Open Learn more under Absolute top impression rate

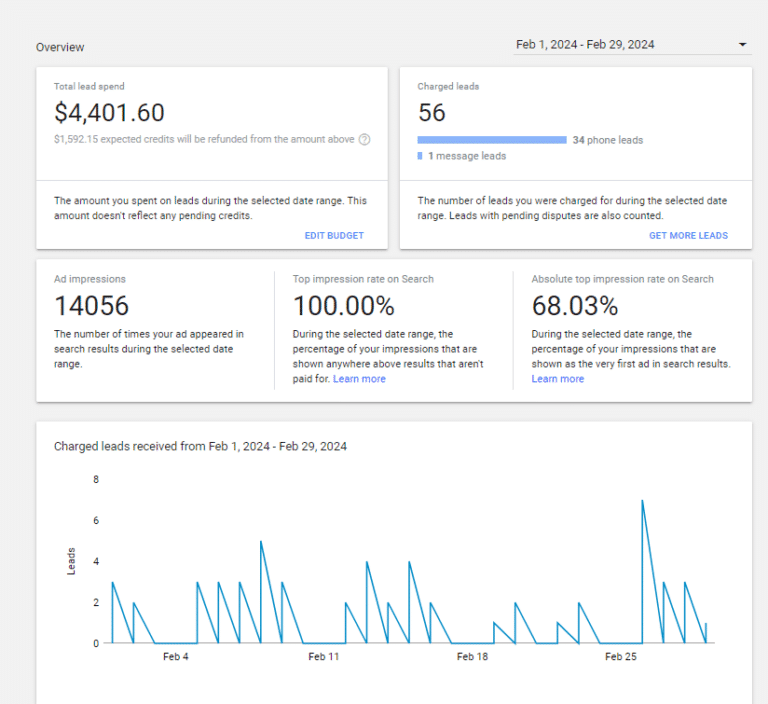coord(558,379)
